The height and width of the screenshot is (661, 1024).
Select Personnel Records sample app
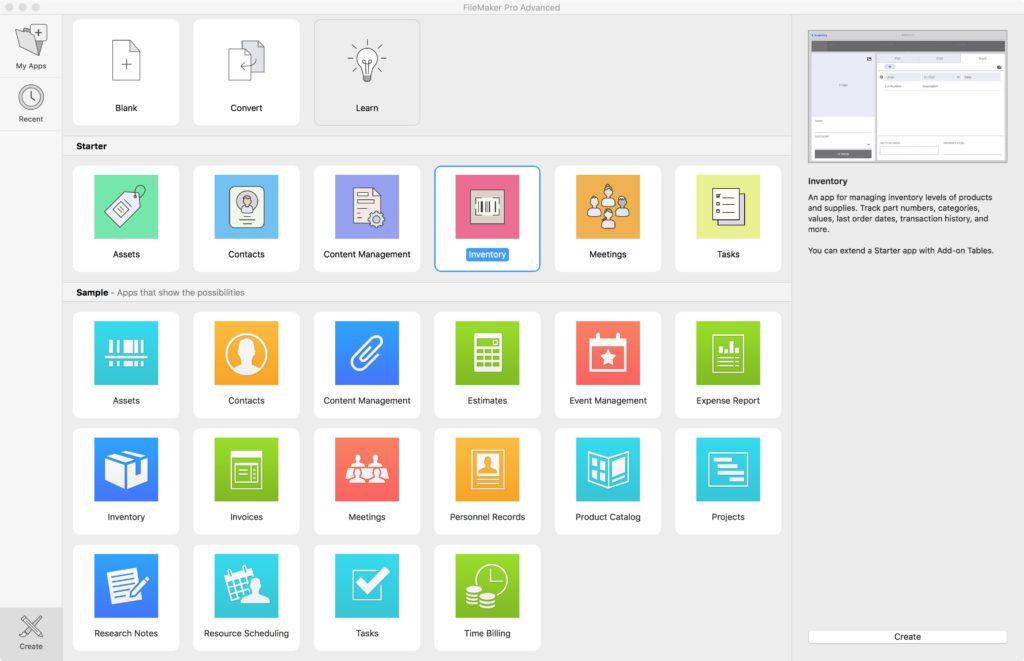pyautogui.click(x=487, y=480)
